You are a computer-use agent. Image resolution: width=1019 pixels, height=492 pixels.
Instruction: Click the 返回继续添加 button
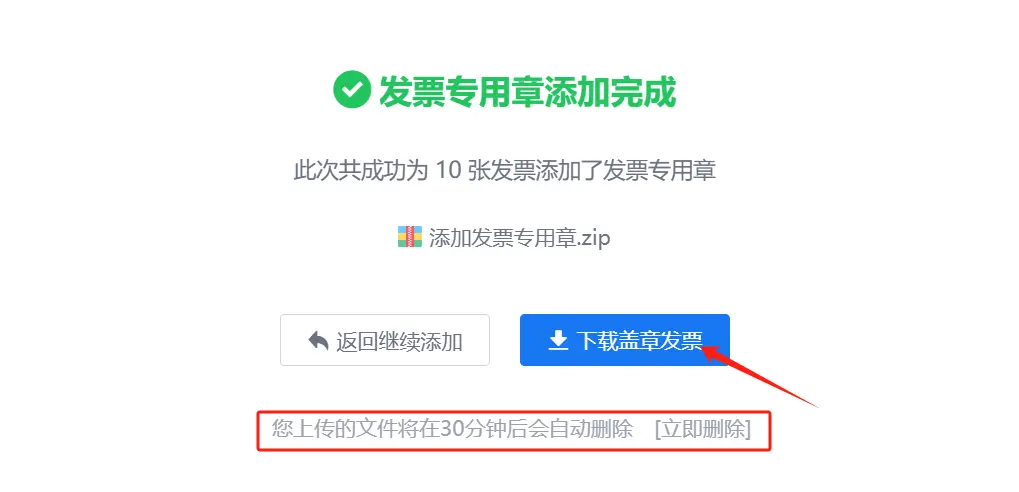pos(385,340)
